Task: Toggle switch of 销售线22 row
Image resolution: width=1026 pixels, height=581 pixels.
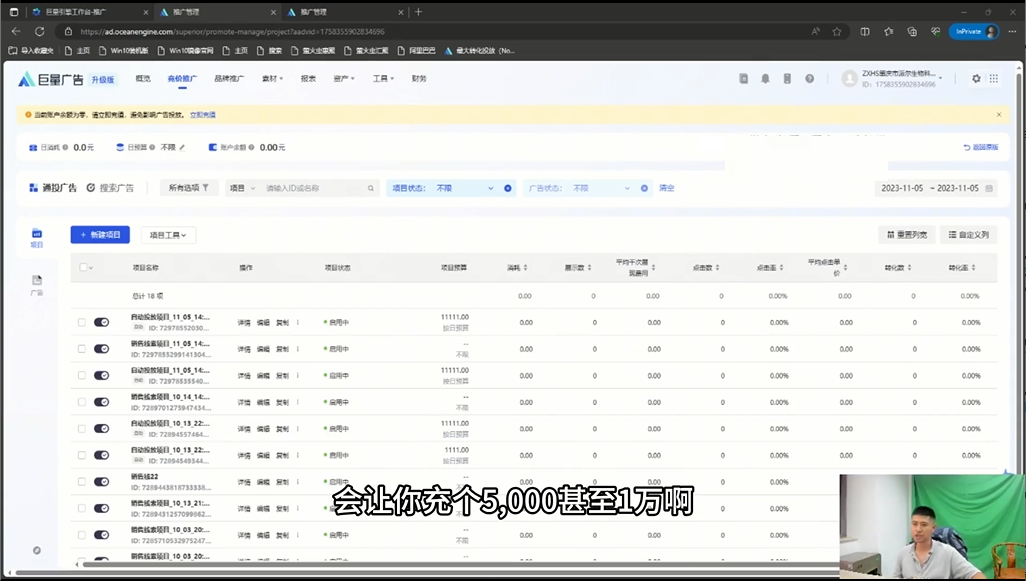Action: click(x=101, y=482)
